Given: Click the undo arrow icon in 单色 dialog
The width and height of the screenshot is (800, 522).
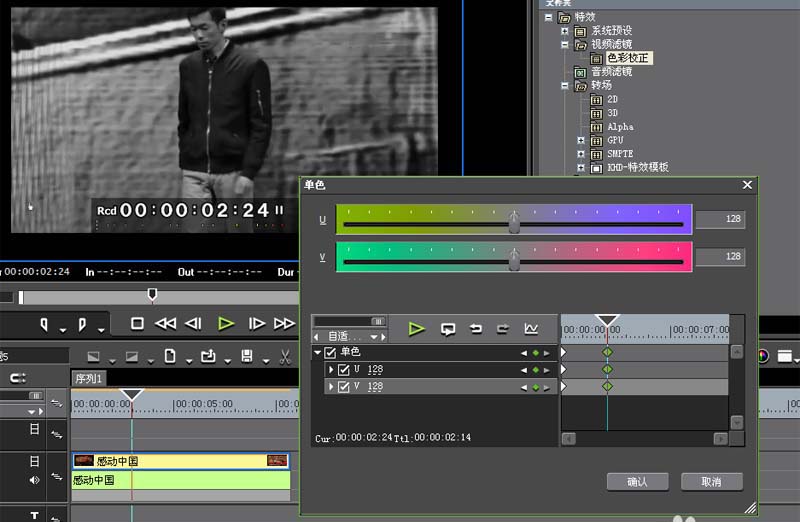Looking at the screenshot, I should (476, 329).
